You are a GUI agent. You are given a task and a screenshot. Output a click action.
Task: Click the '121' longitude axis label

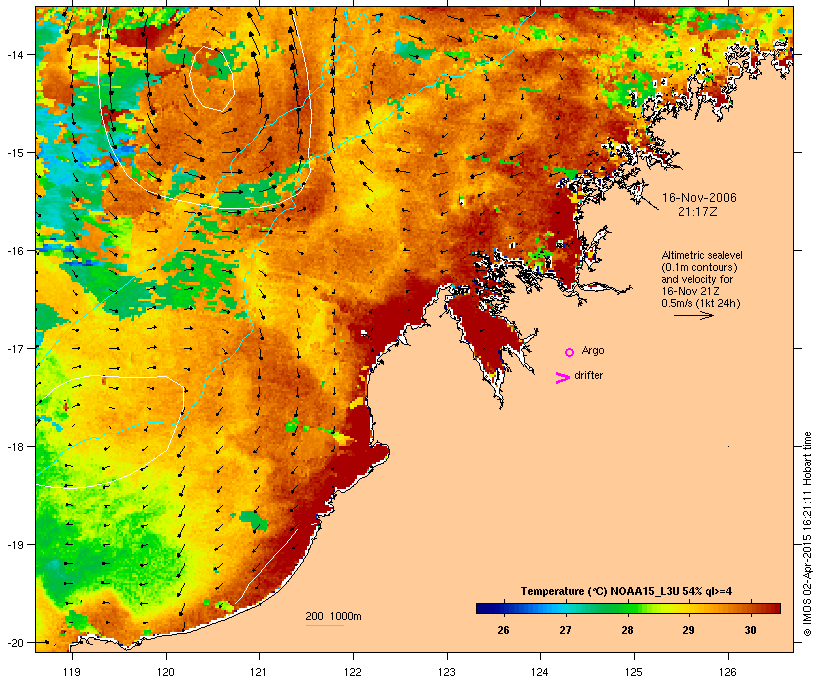tap(259, 672)
